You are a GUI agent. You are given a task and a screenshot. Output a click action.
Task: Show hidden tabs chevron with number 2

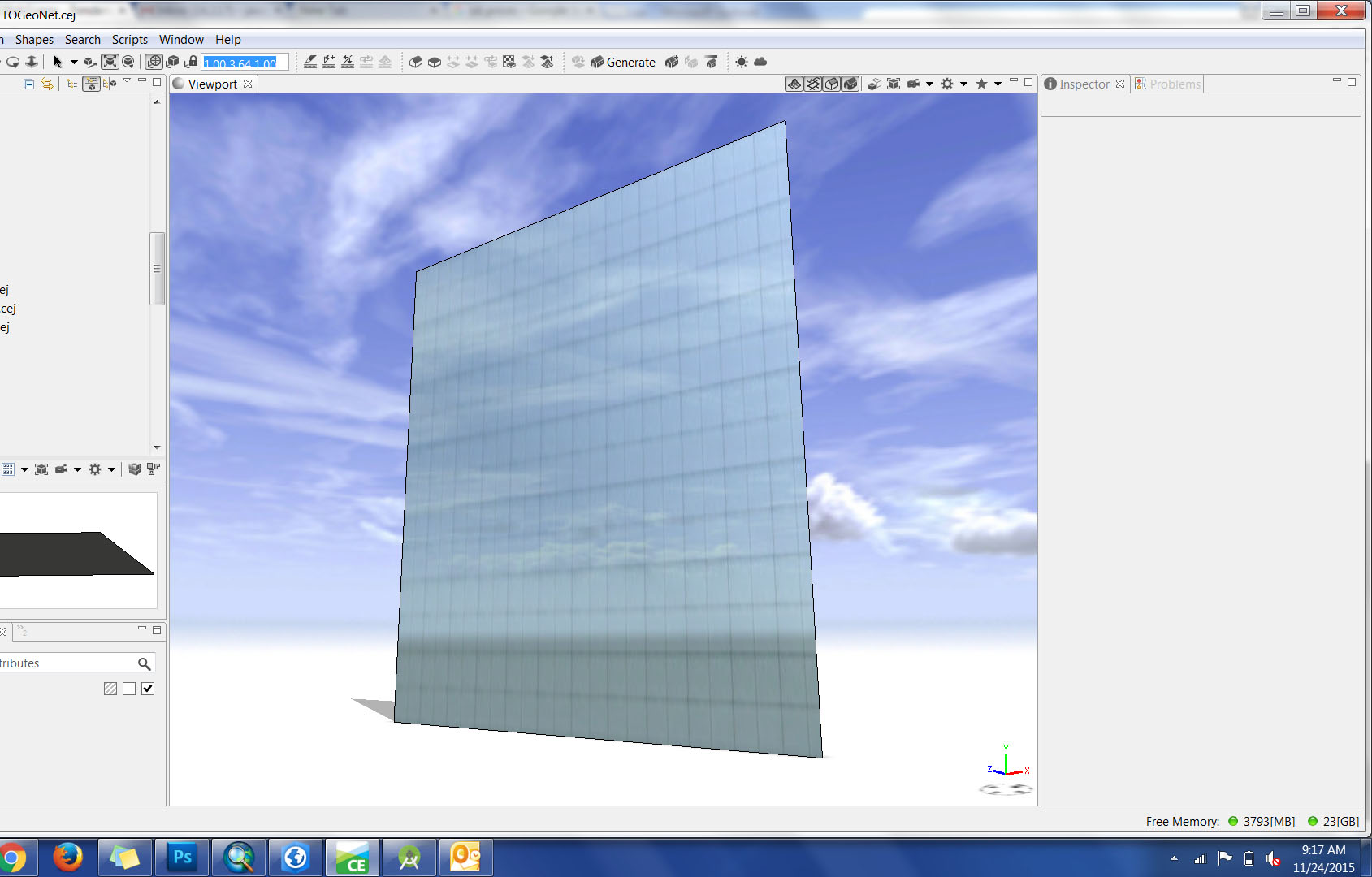(x=22, y=631)
